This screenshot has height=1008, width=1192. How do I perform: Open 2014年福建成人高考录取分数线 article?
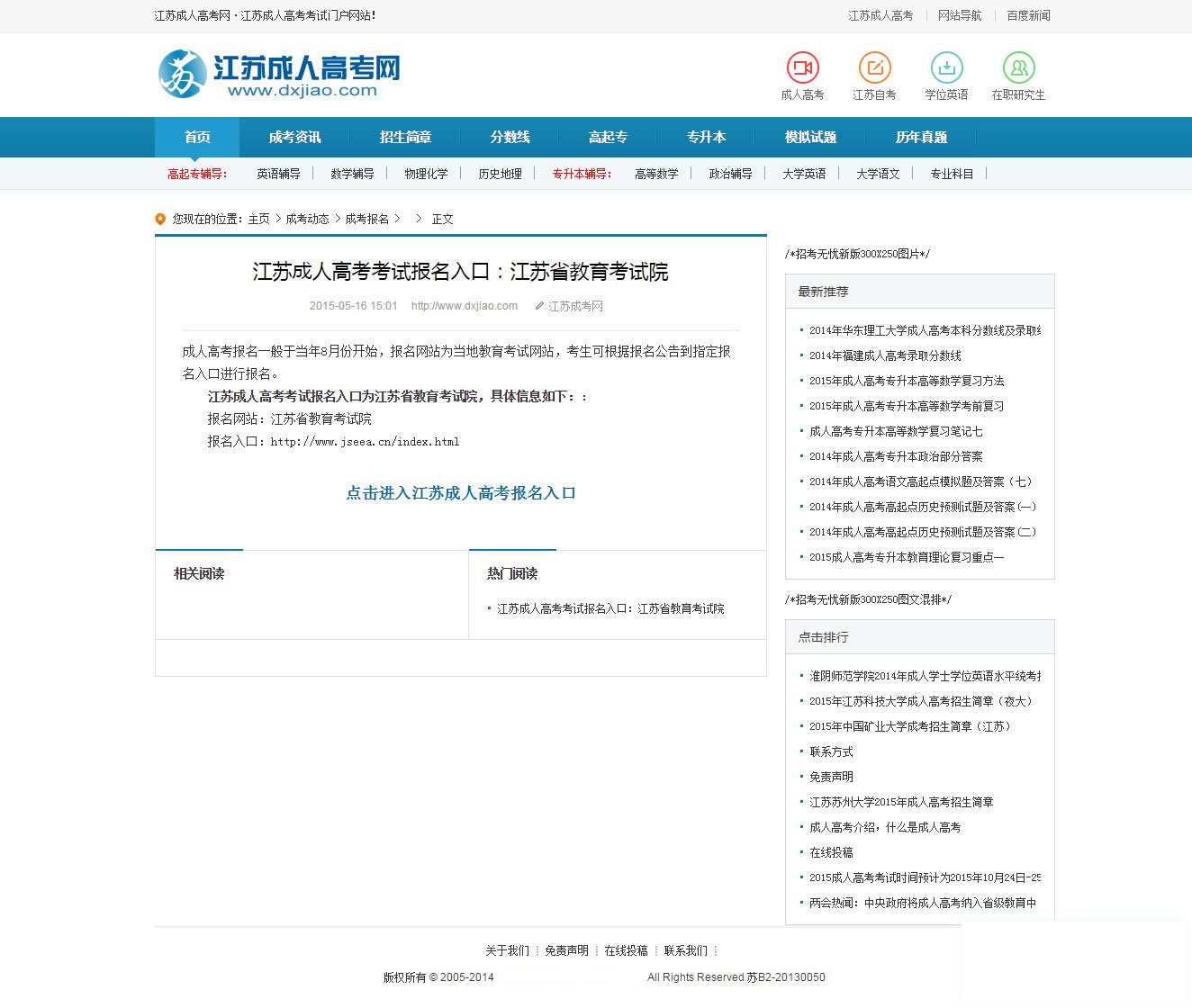click(885, 355)
